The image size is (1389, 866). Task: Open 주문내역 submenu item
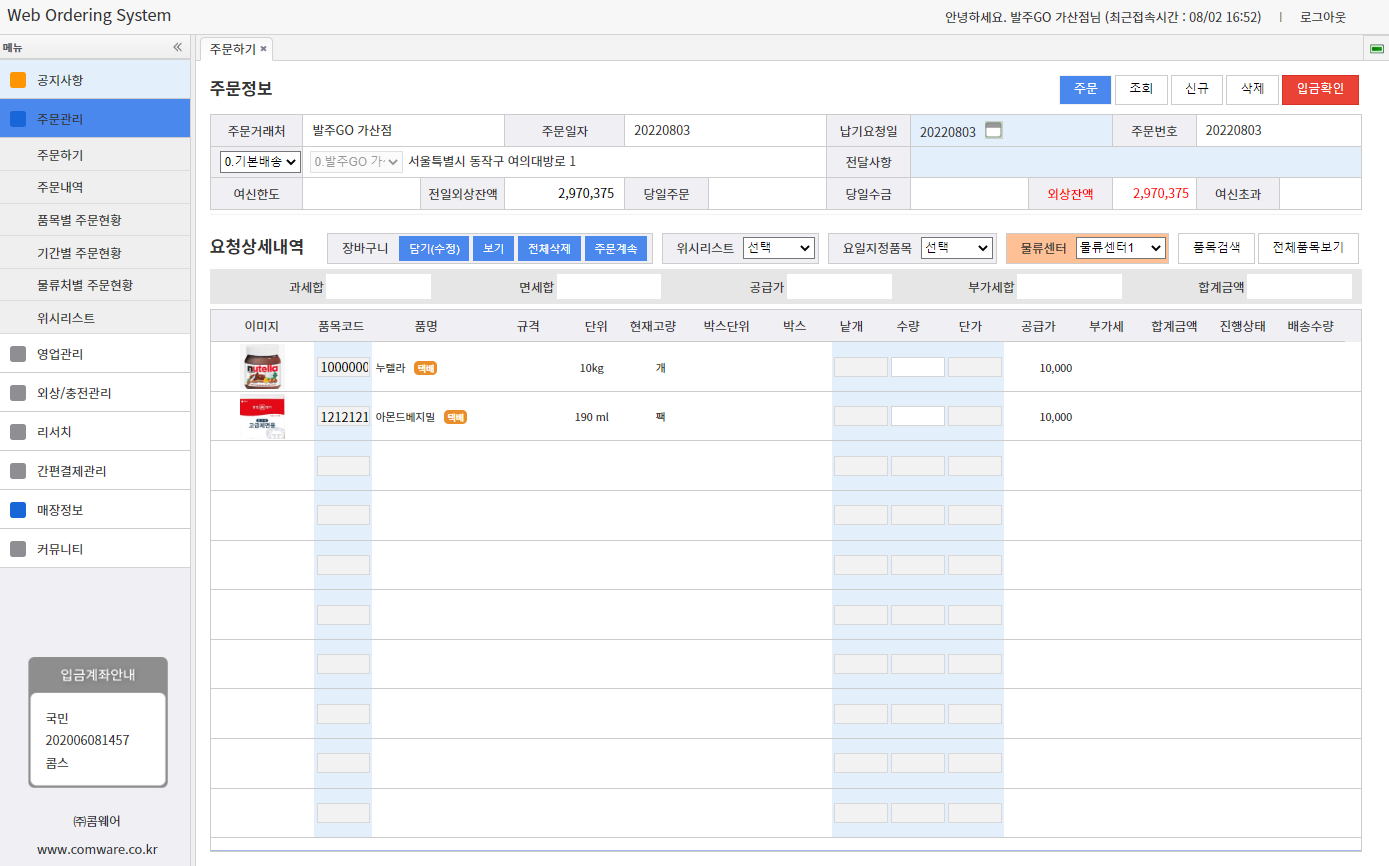coord(95,187)
